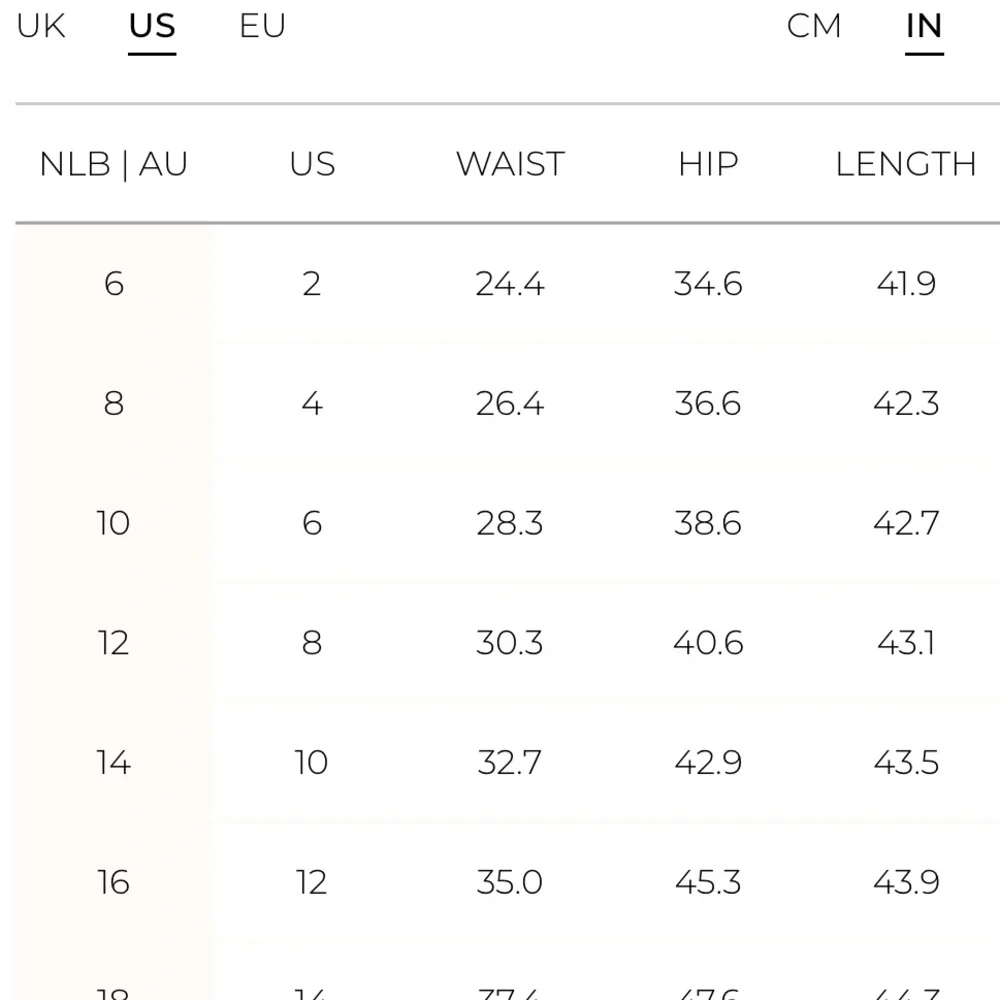Click the 40.6 hip measurement cell
The width and height of the screenshot is (1000, 1000).
(x=708, y=642)
